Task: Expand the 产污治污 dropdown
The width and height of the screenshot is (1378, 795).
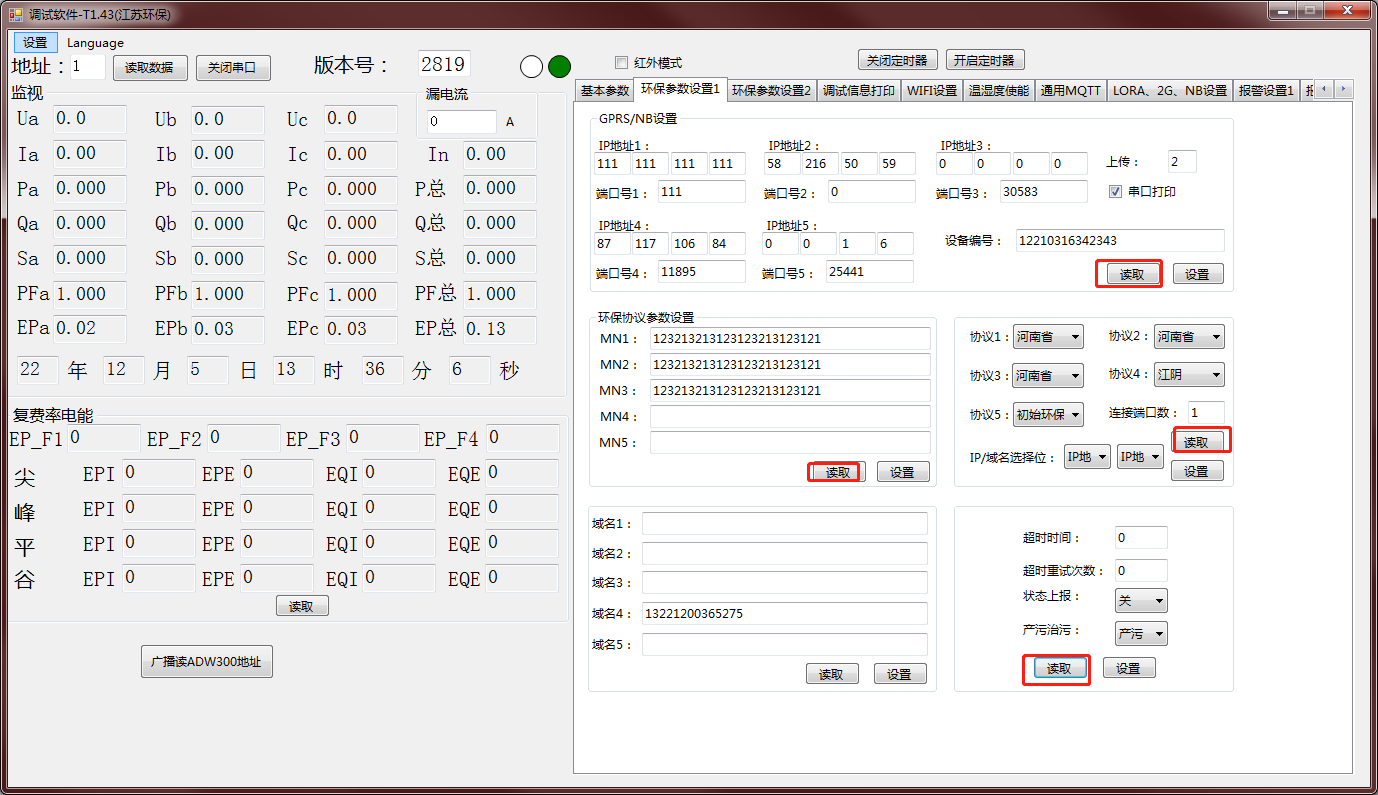Action: [1141, 633]
